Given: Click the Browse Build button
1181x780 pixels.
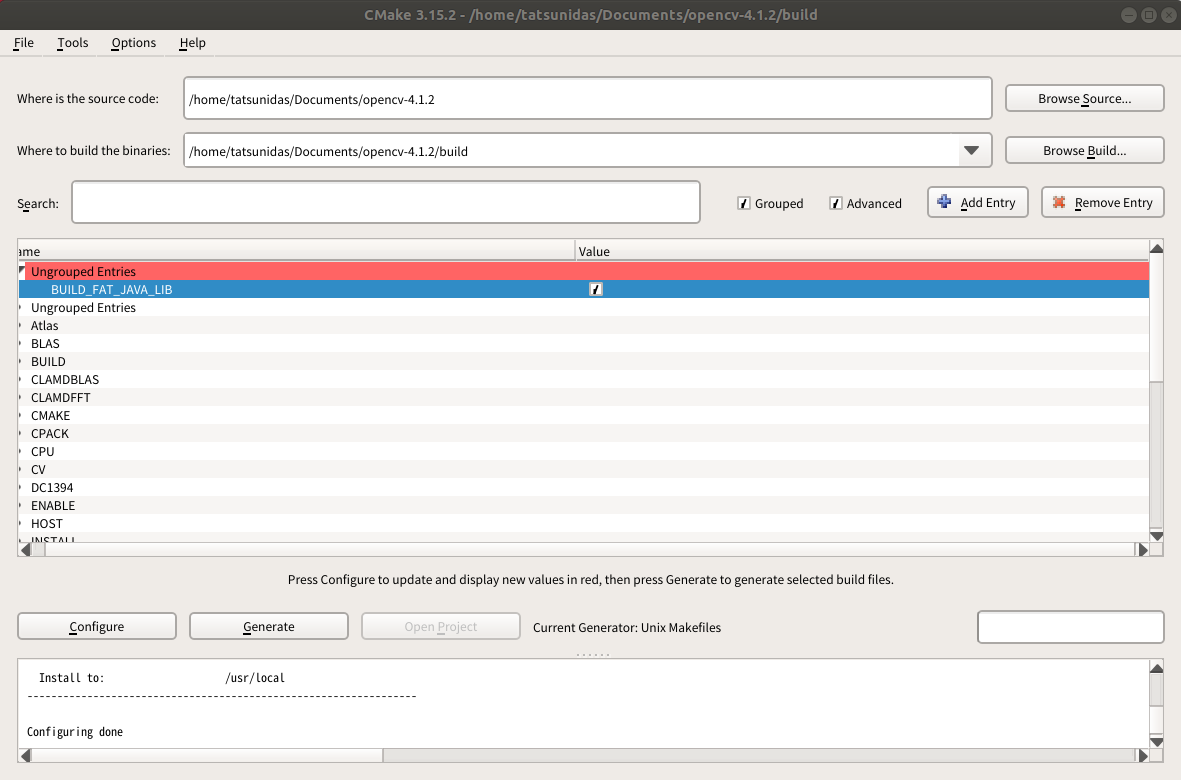Looking at the screenshot, I should 1085,151.
